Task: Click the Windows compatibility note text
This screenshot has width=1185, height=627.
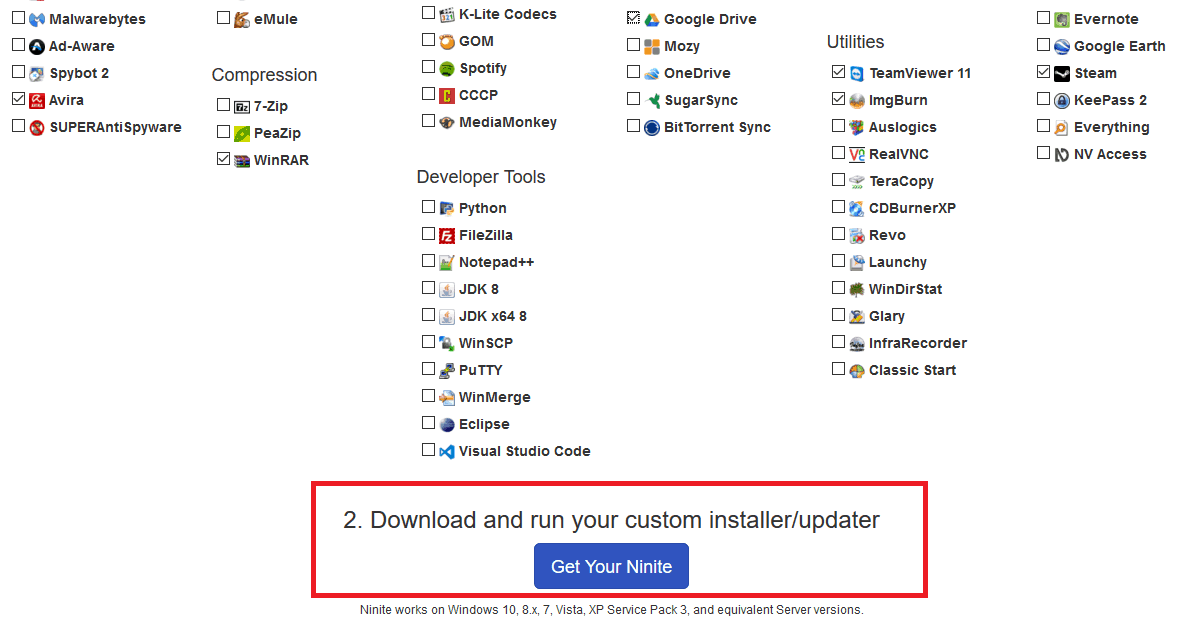Action: [x=611, y=610]
